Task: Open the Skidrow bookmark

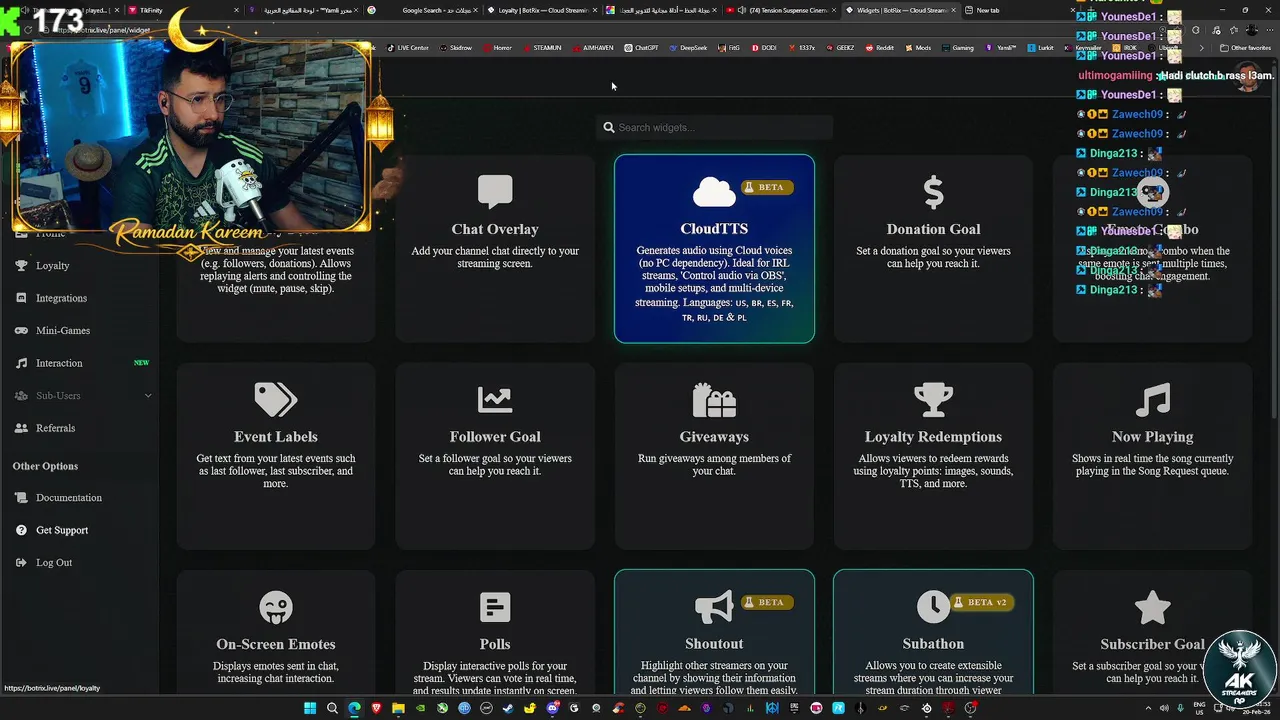Action: (455, 48)
